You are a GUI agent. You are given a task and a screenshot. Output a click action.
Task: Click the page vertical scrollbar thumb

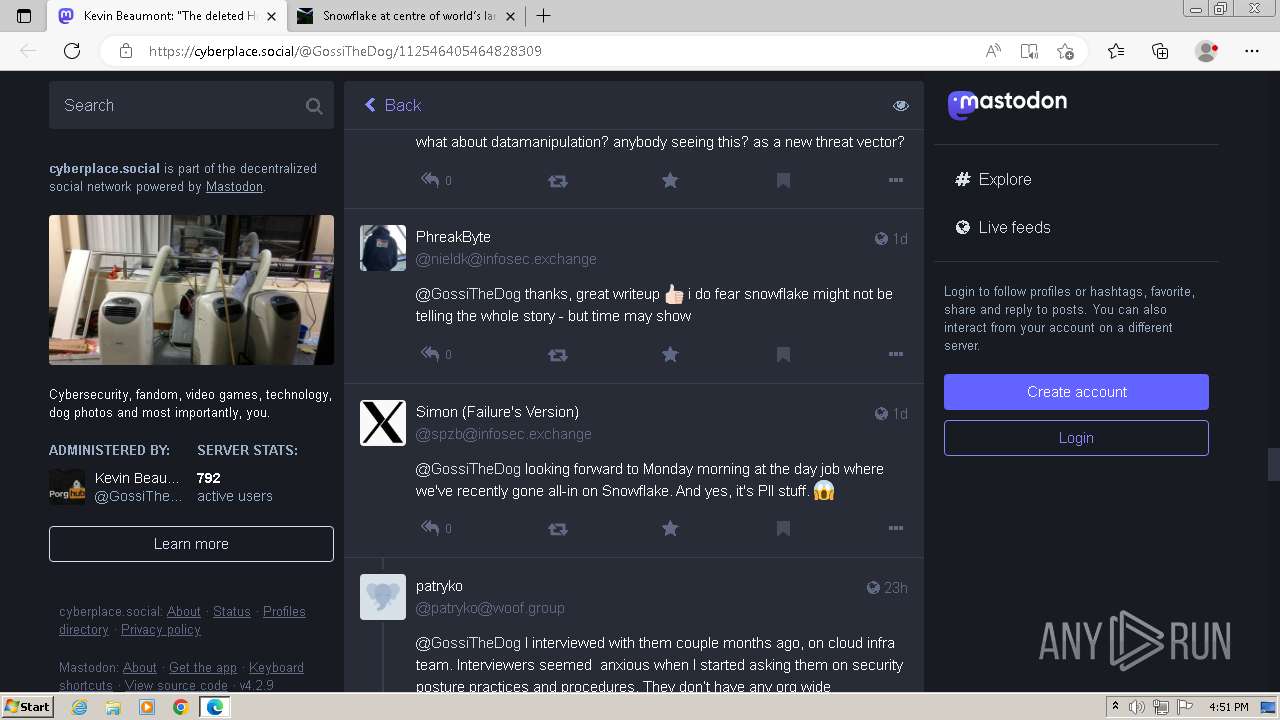pyautogui.click(x=1273, y=464)
